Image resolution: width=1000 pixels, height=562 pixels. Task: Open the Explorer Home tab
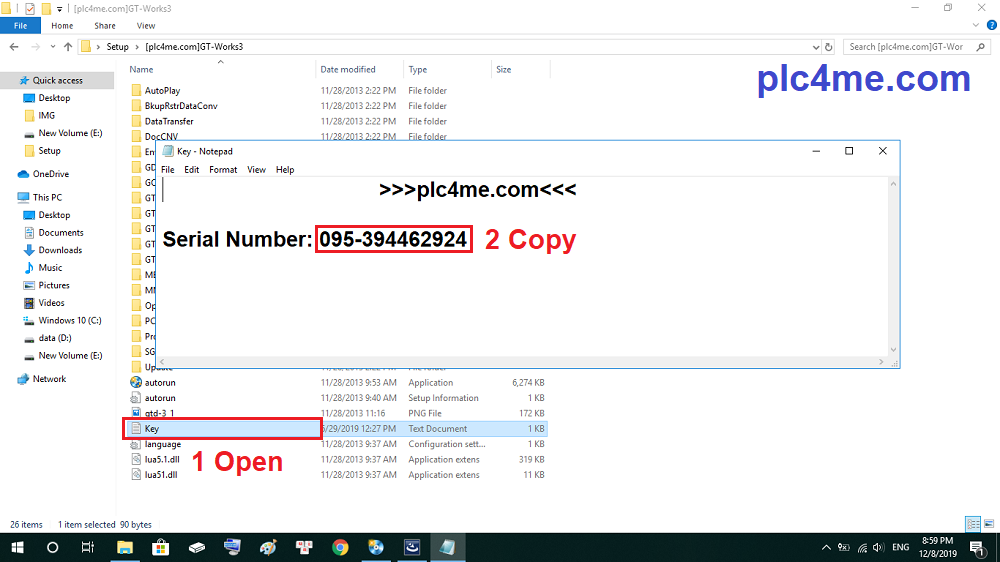(x=62, y=26)
